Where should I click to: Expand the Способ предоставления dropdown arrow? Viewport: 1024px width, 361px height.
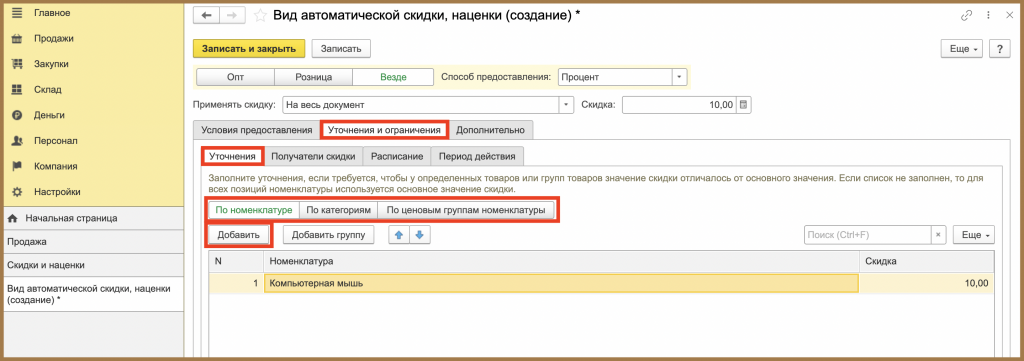tap(679, 77)
